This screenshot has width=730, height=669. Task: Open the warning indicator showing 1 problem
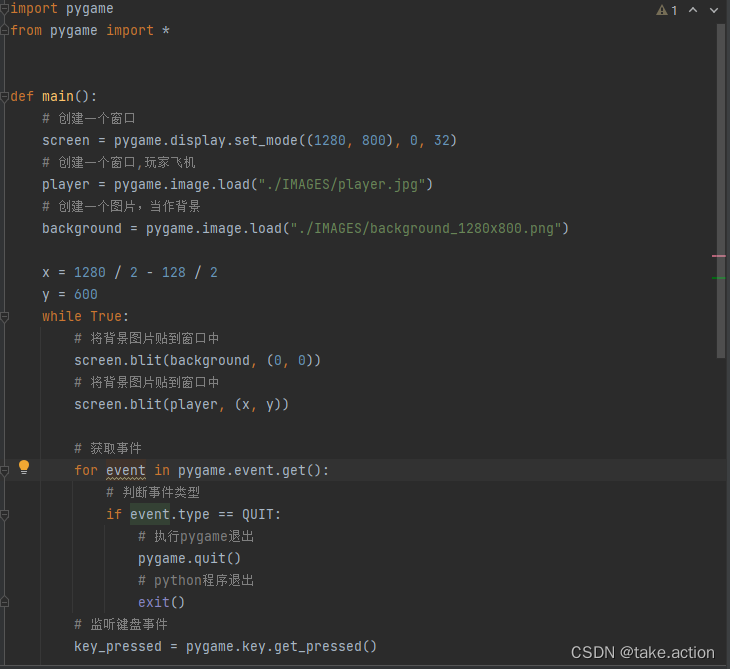point(667,10)
